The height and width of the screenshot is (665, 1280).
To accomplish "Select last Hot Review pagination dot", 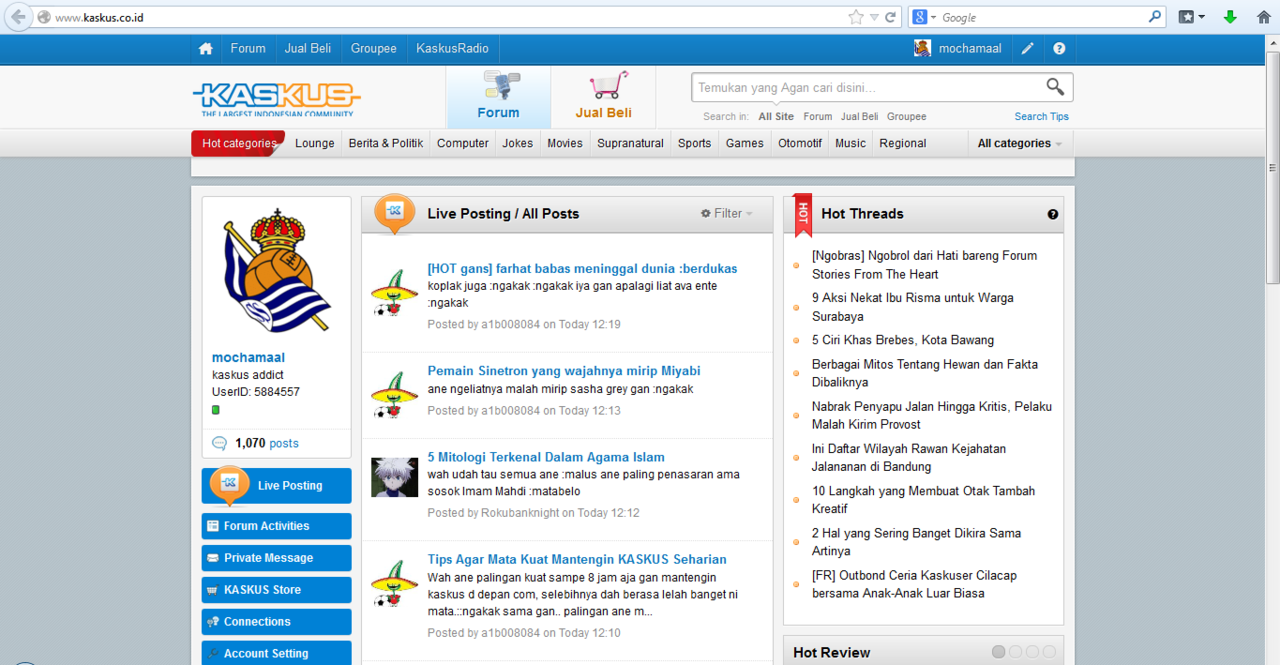I will 1049,652.
